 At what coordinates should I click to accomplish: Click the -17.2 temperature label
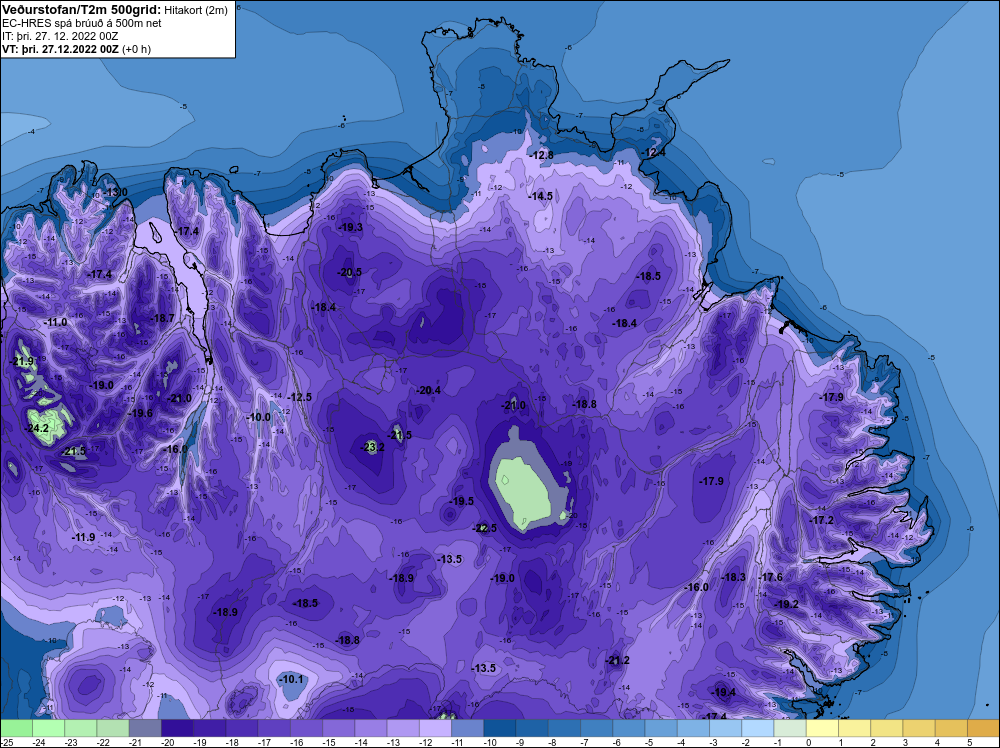click(x=821, y=520)
